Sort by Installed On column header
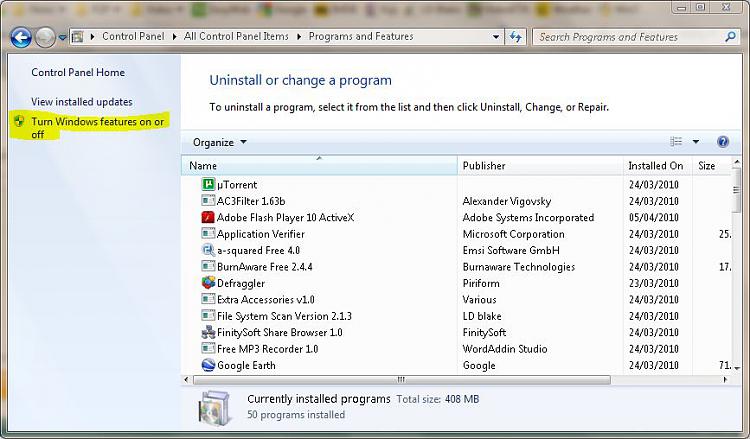The image size is (750, 439). pyautogui.click(x=657, y=165)
